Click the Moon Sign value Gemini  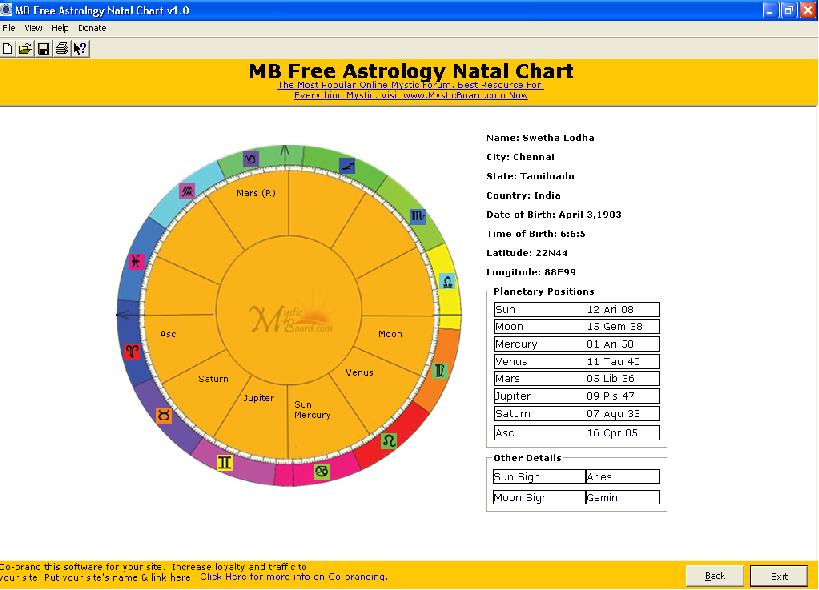point(622,497)
